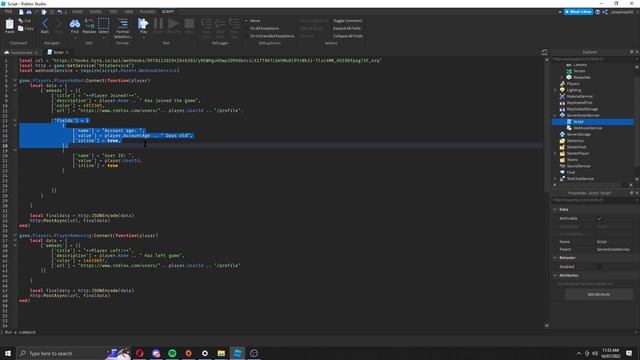Select SoundService in Explorer
This screenshot has width=640, height=360.
click(578, 166)
